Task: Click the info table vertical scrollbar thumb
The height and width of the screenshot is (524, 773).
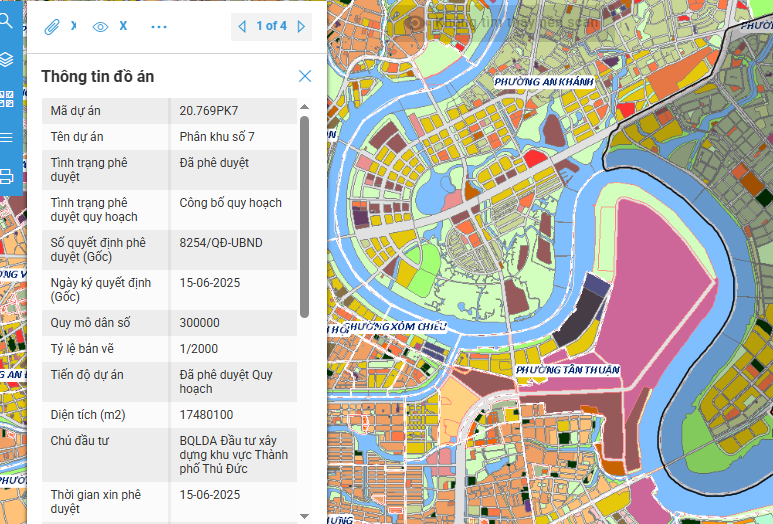Action: tap(304, 215)
